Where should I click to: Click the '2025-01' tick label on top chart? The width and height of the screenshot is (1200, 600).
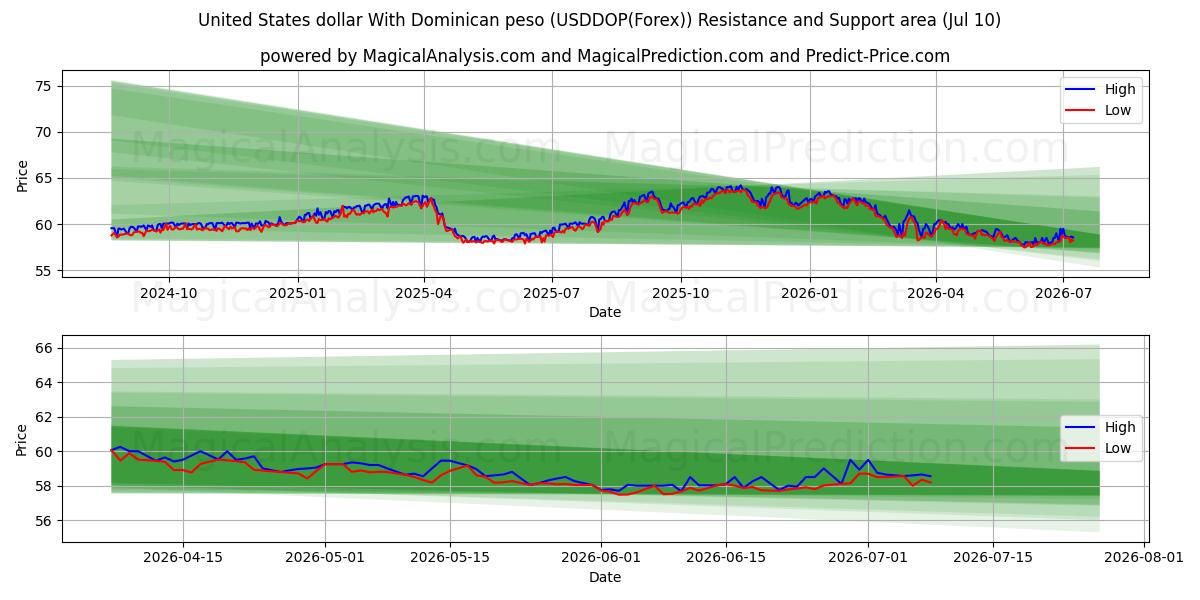pos(298,292)
